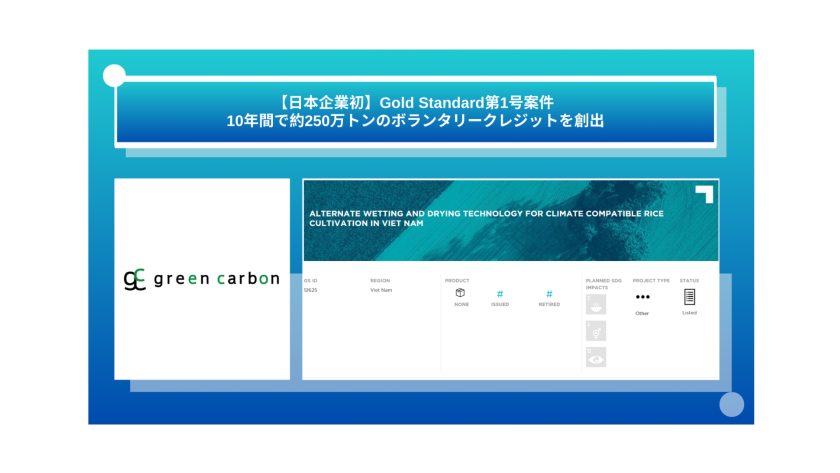Open the SDG 2 Zero Hunger bowl icon
The height and width of the screenshot is (473, 840).
pyautogui.click(x=596, y=304)
